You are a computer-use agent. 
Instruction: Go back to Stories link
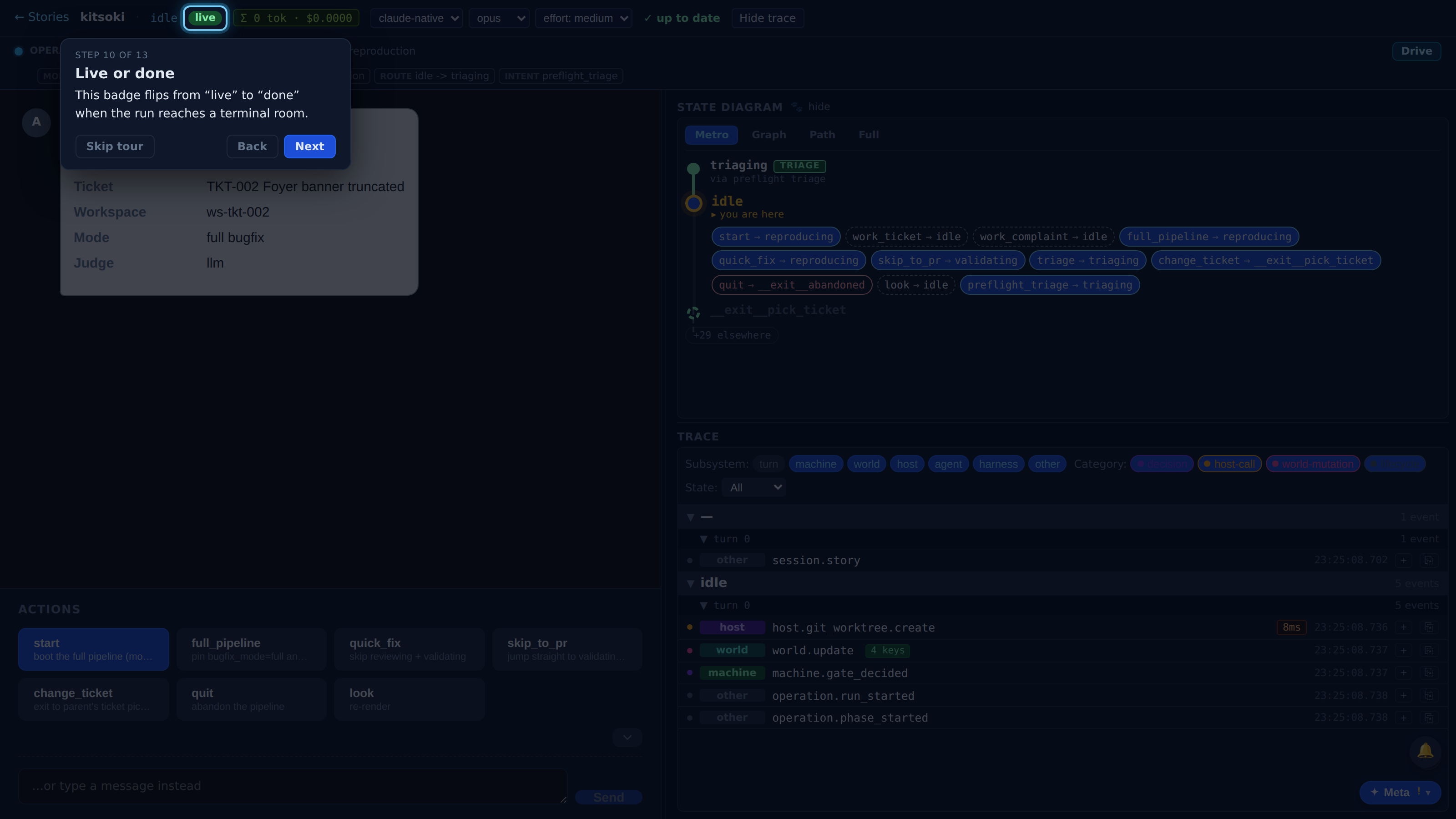pyautogui.click(x=41, y=17)
